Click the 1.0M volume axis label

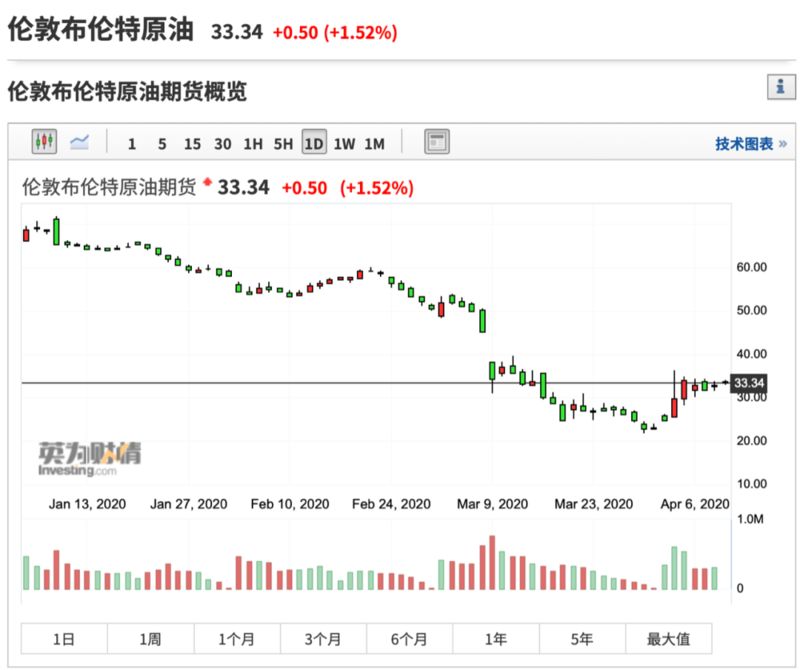pyautogui.click(x=750, y=519)
